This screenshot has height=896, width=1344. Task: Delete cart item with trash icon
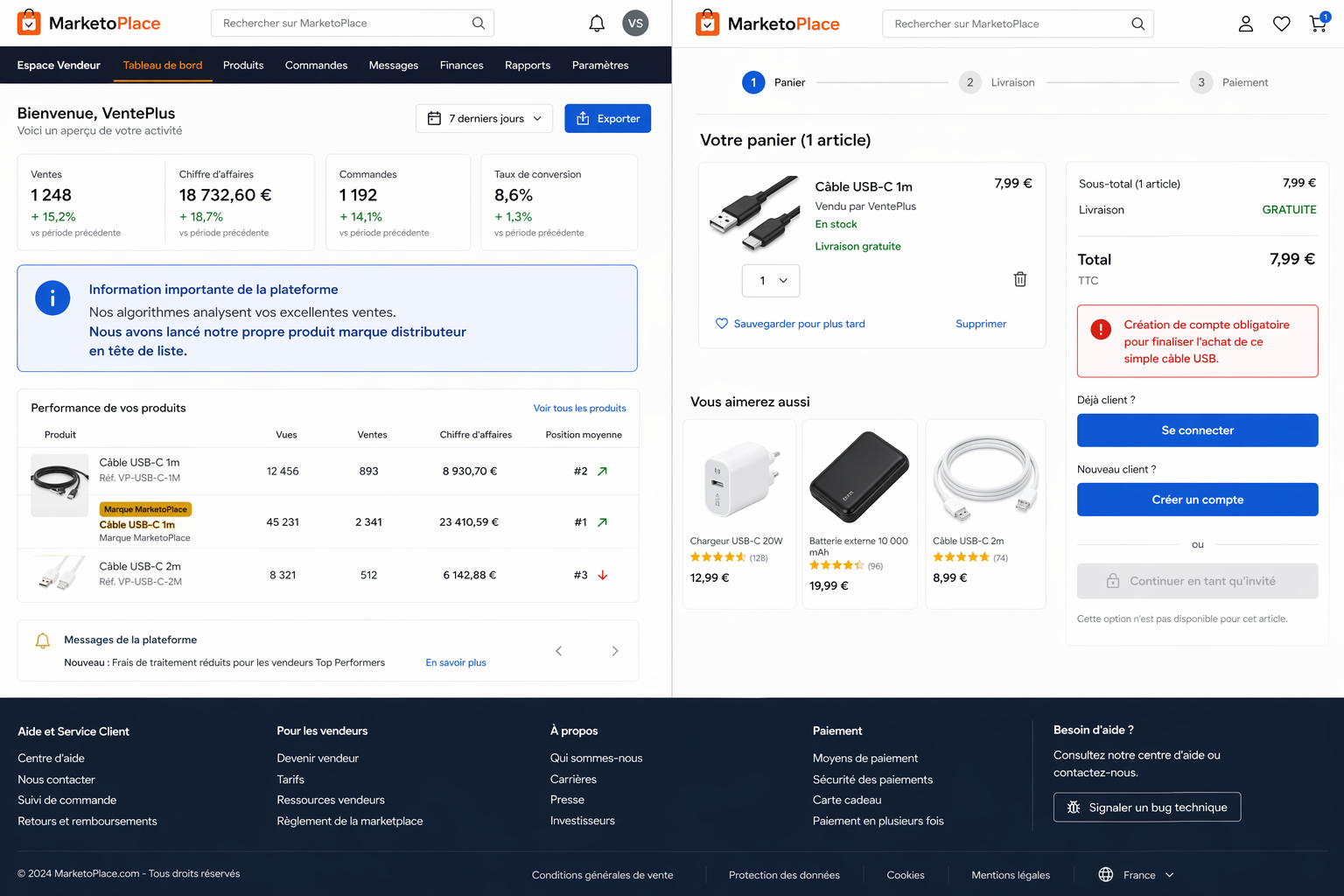coord(1019,279)
